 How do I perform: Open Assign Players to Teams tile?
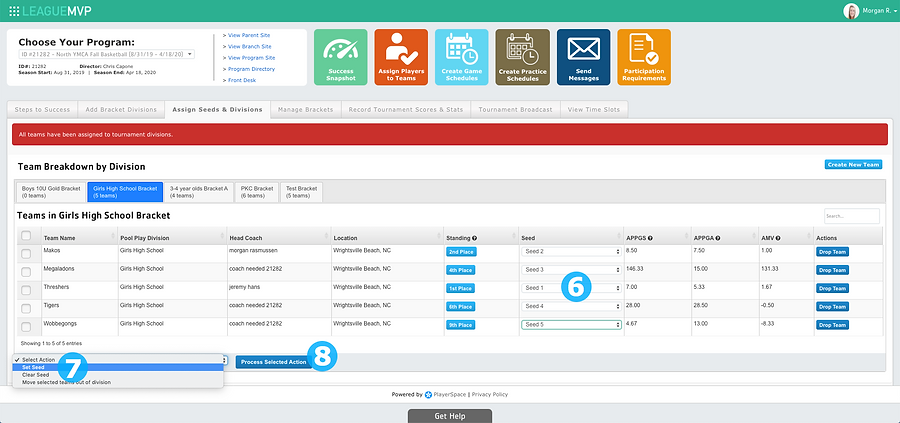click(401, 57)
